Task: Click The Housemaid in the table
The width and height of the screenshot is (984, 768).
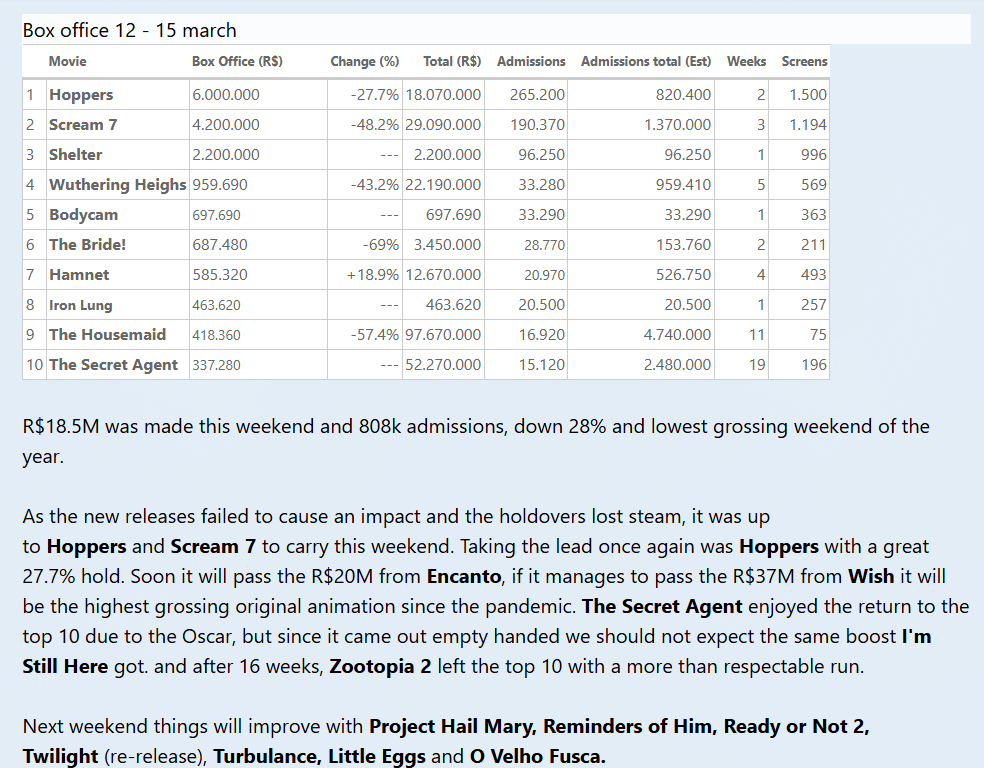Action: (x=107, y=335)
